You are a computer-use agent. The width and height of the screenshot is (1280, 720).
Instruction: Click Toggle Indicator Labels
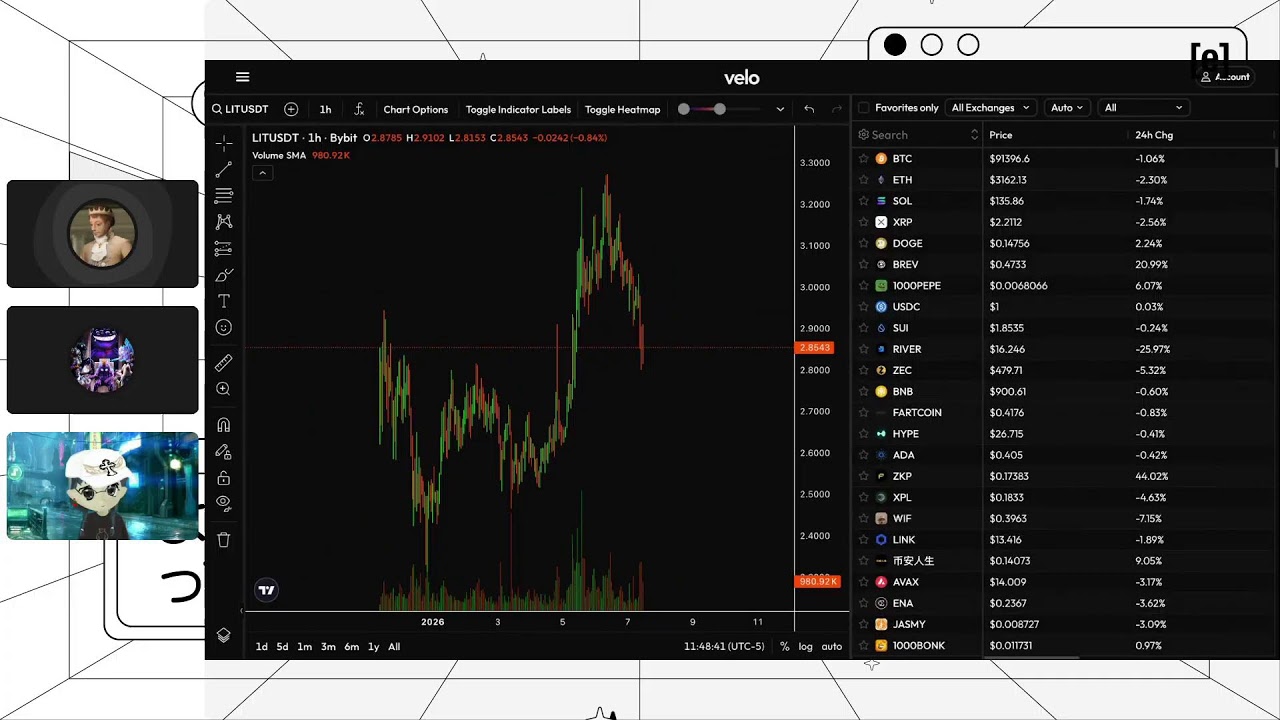coord(518,109)
